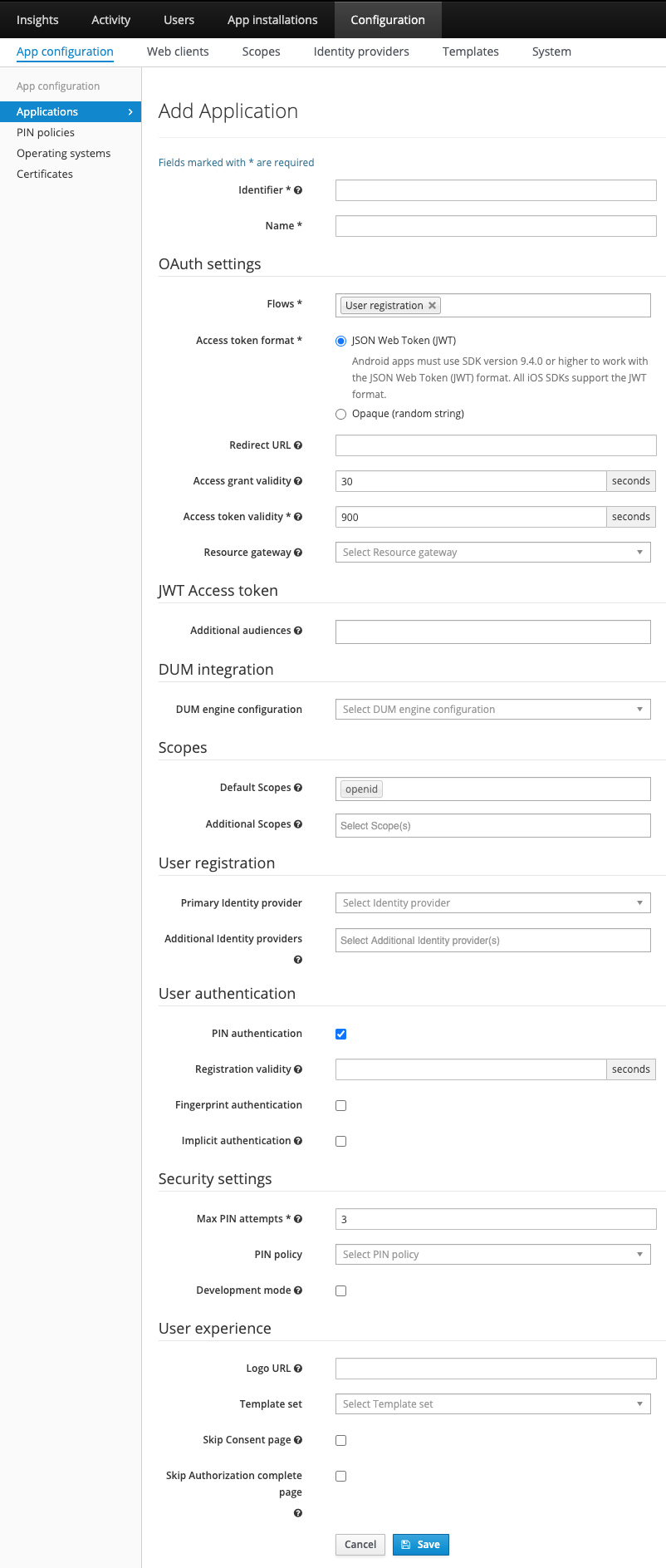The height and width of the screenshot is (1568, 666).
Task: Switch to the Identity providers tab
Action: click(x=361, y=52)
